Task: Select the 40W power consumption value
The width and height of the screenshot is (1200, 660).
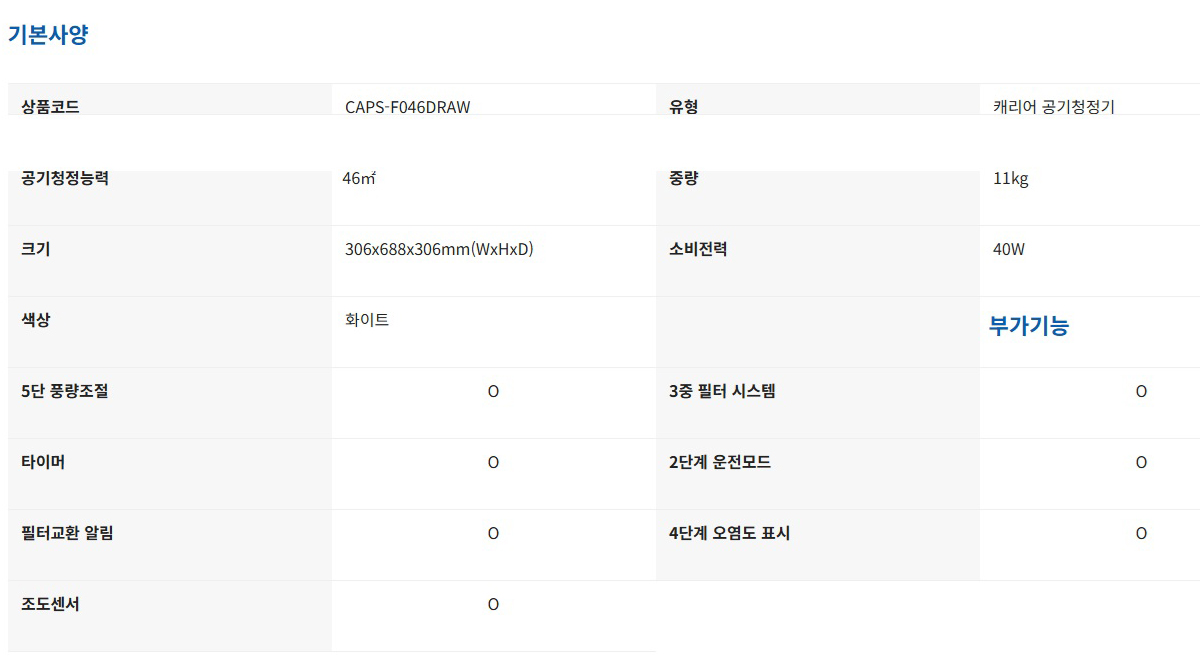Action: (1008, 250)
